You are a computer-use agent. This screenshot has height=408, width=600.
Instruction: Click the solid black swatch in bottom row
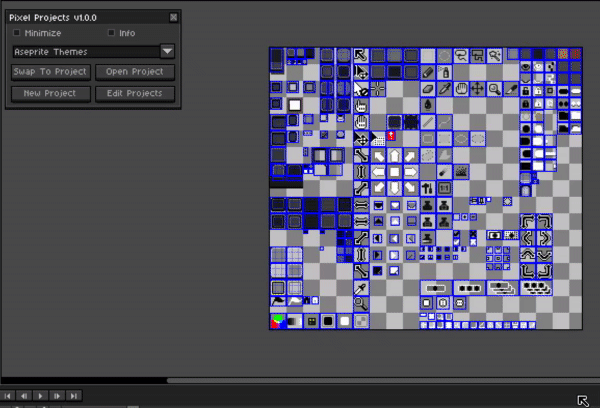(x=328, y=321)
